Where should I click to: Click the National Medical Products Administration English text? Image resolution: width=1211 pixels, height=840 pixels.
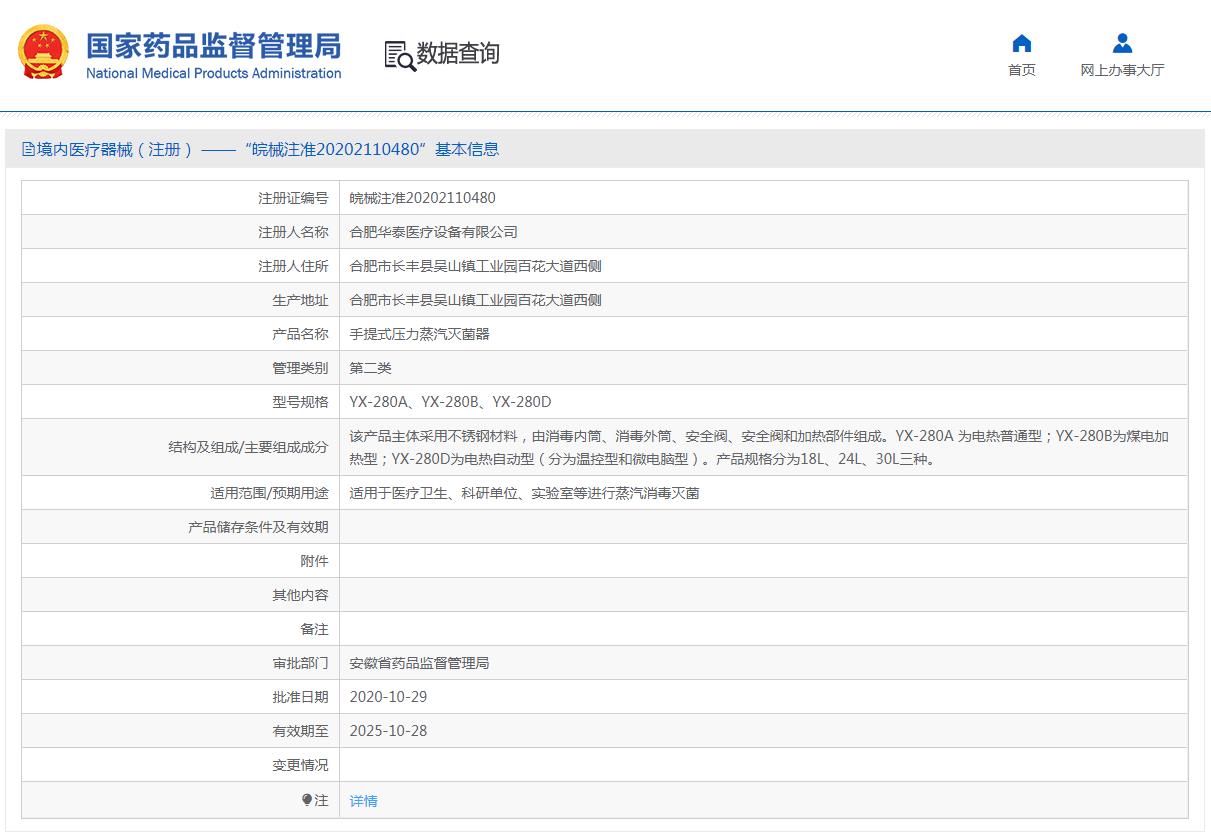(213, 74)
